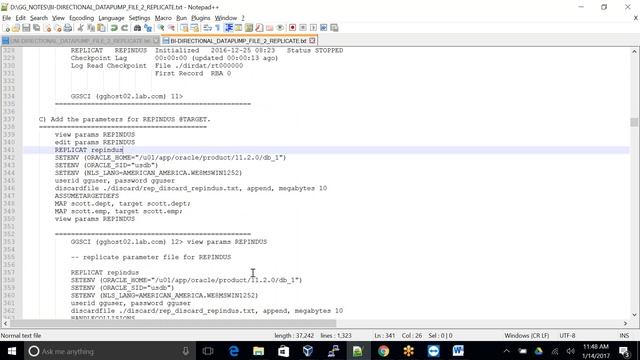
Task: Open the File menu
Action: pos(7,18)
